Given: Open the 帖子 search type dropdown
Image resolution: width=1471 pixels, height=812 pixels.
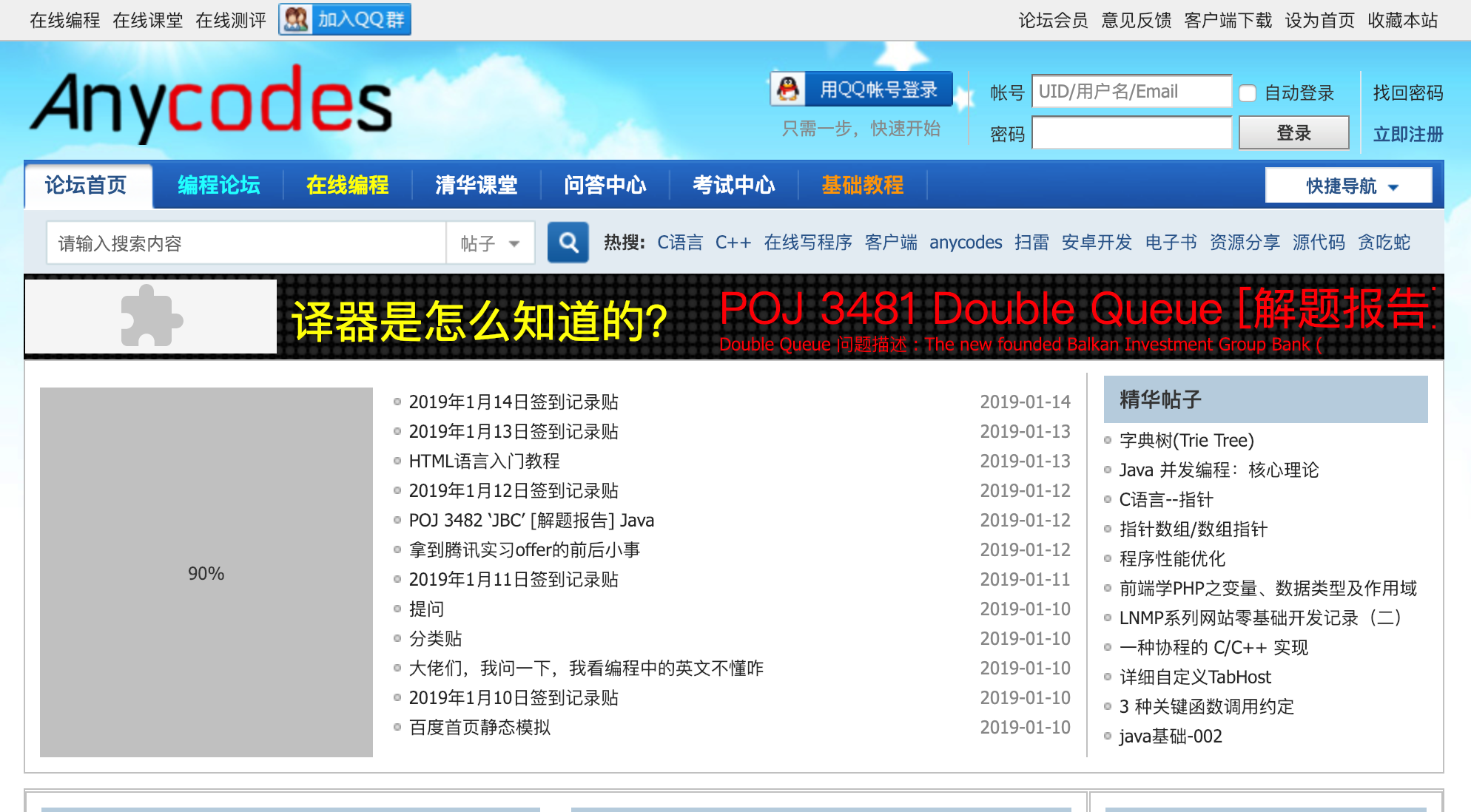Looking at the screenshot, I should [491, 243].
